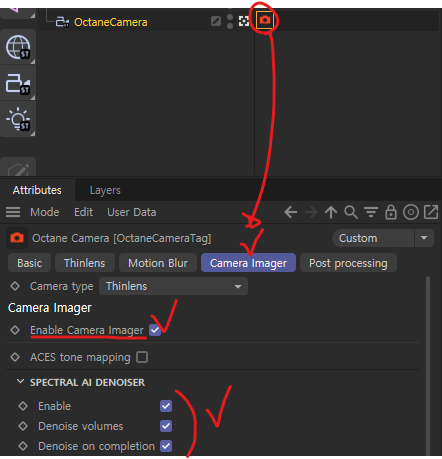Open the Edit menu
442x459 pixels.
pos(83,212)
